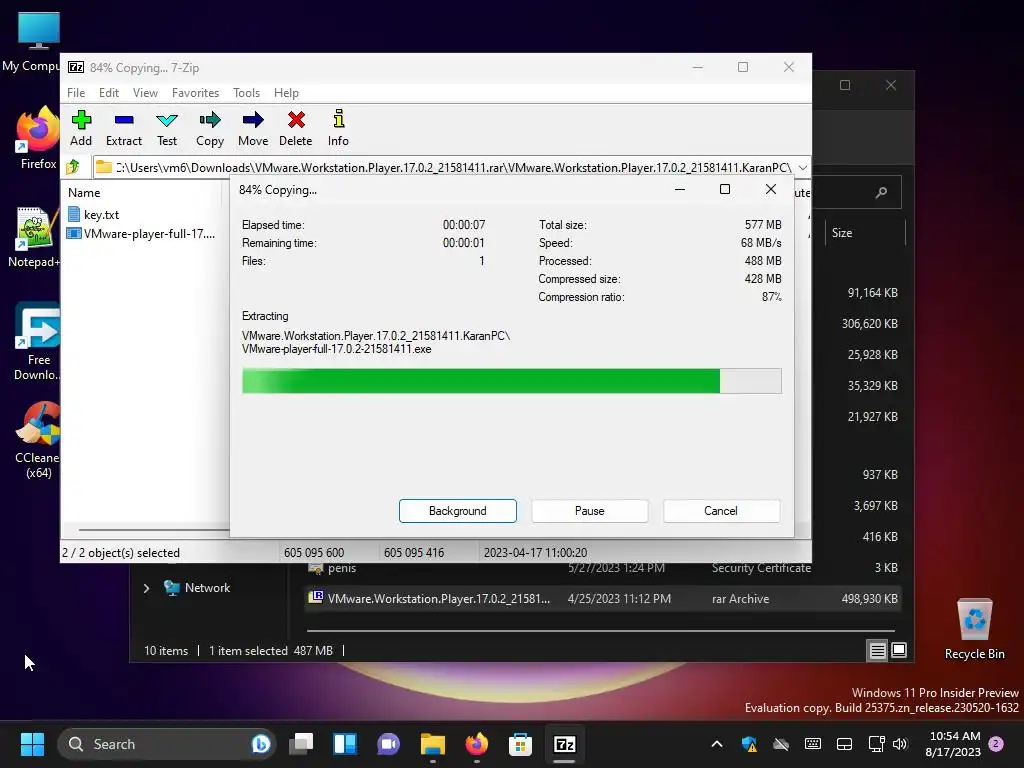Click the taskbar Search box
Image resolution: width=1024 pixels, height=768 pixels.
(x=167, y=744)
